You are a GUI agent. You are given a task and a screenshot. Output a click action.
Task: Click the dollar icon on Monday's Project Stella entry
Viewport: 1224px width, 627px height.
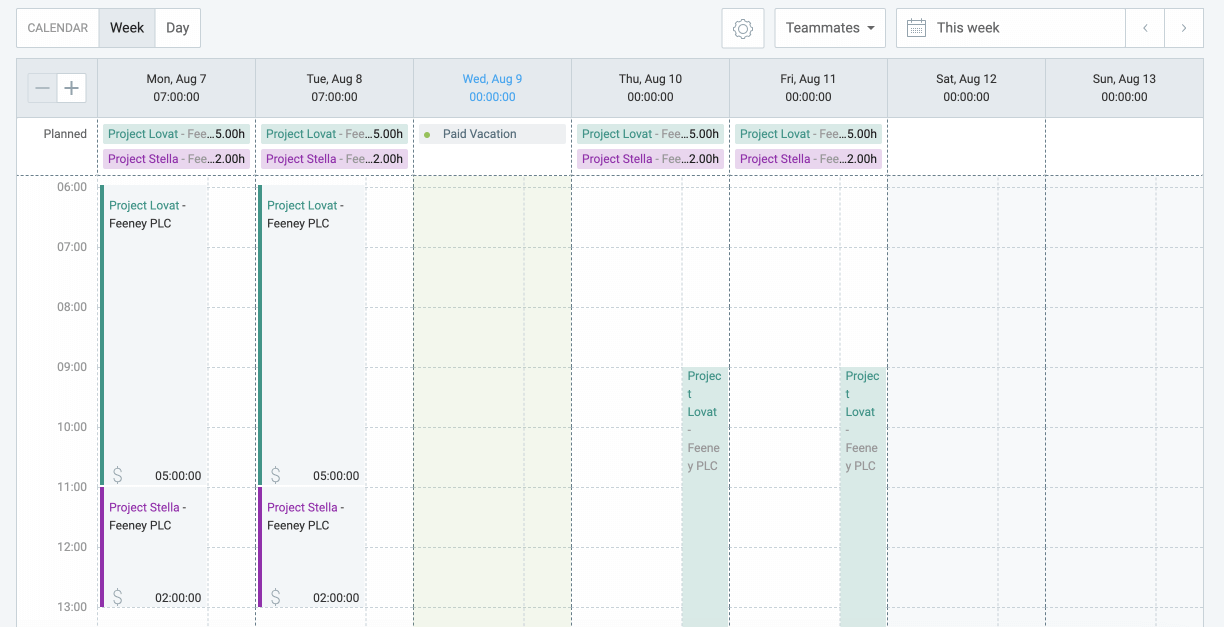(x=117, y=596)
